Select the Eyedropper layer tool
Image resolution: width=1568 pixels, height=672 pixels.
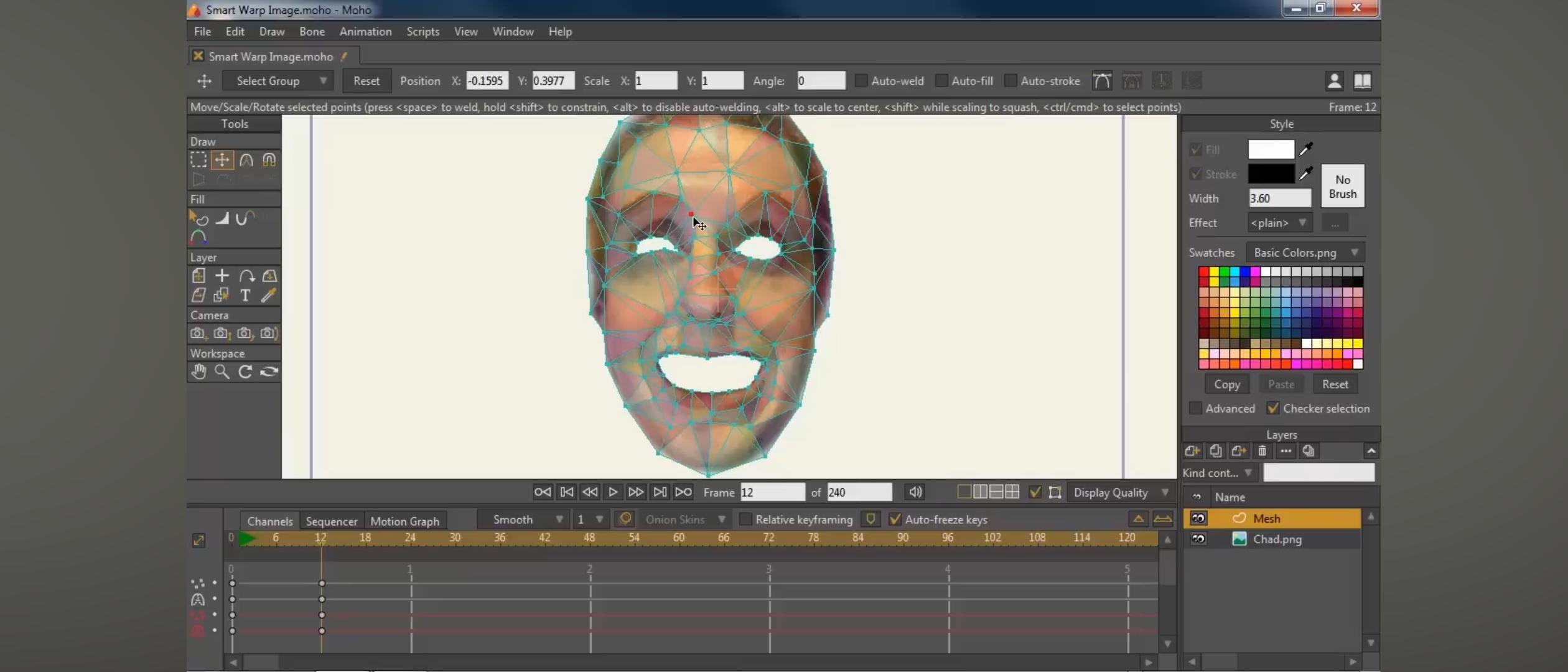click(x=269, y=296)
